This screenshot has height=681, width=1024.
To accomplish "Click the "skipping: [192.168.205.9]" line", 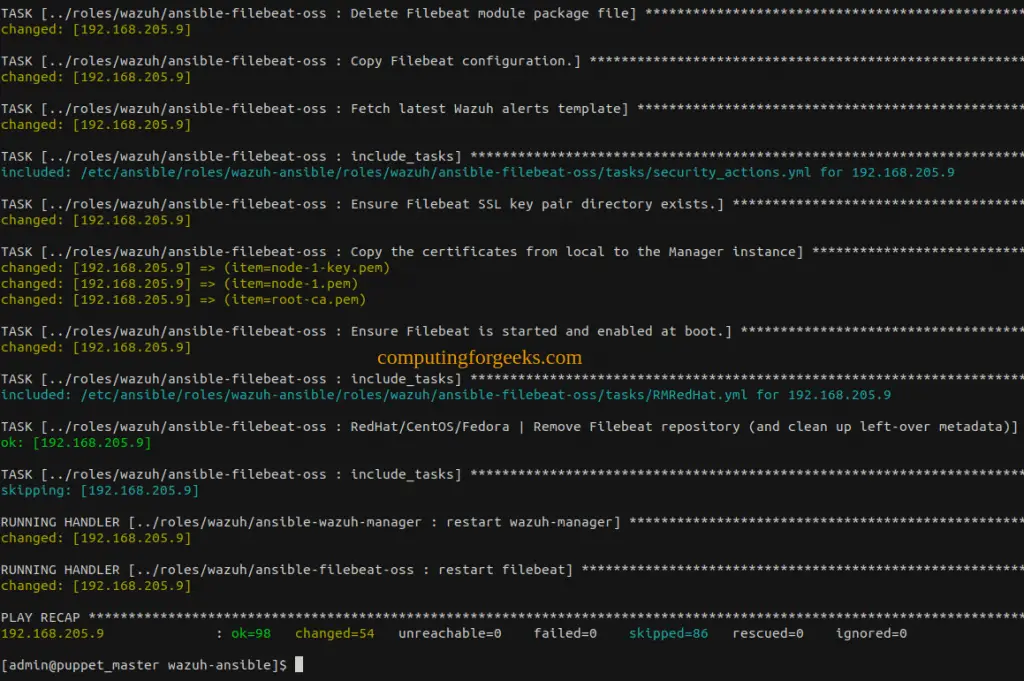I will (100, 490).
